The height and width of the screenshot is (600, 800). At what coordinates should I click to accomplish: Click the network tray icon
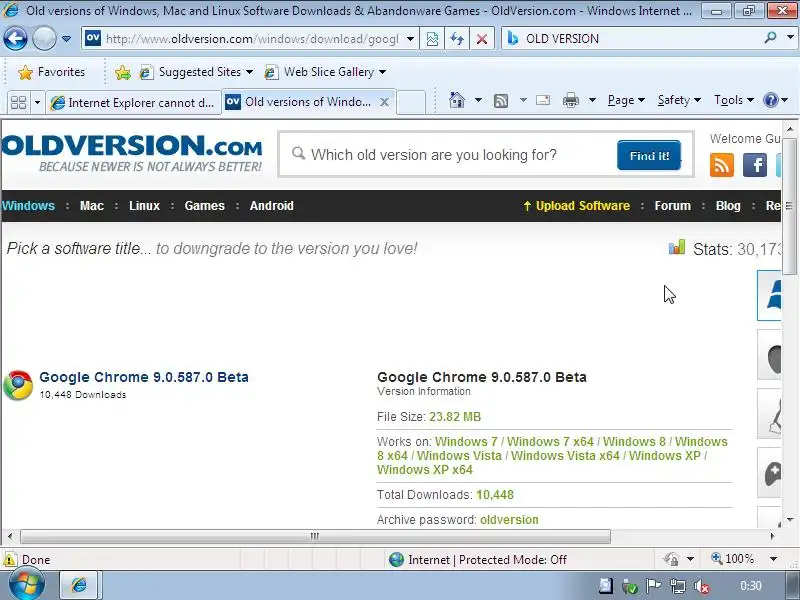[x=678, y=587]
